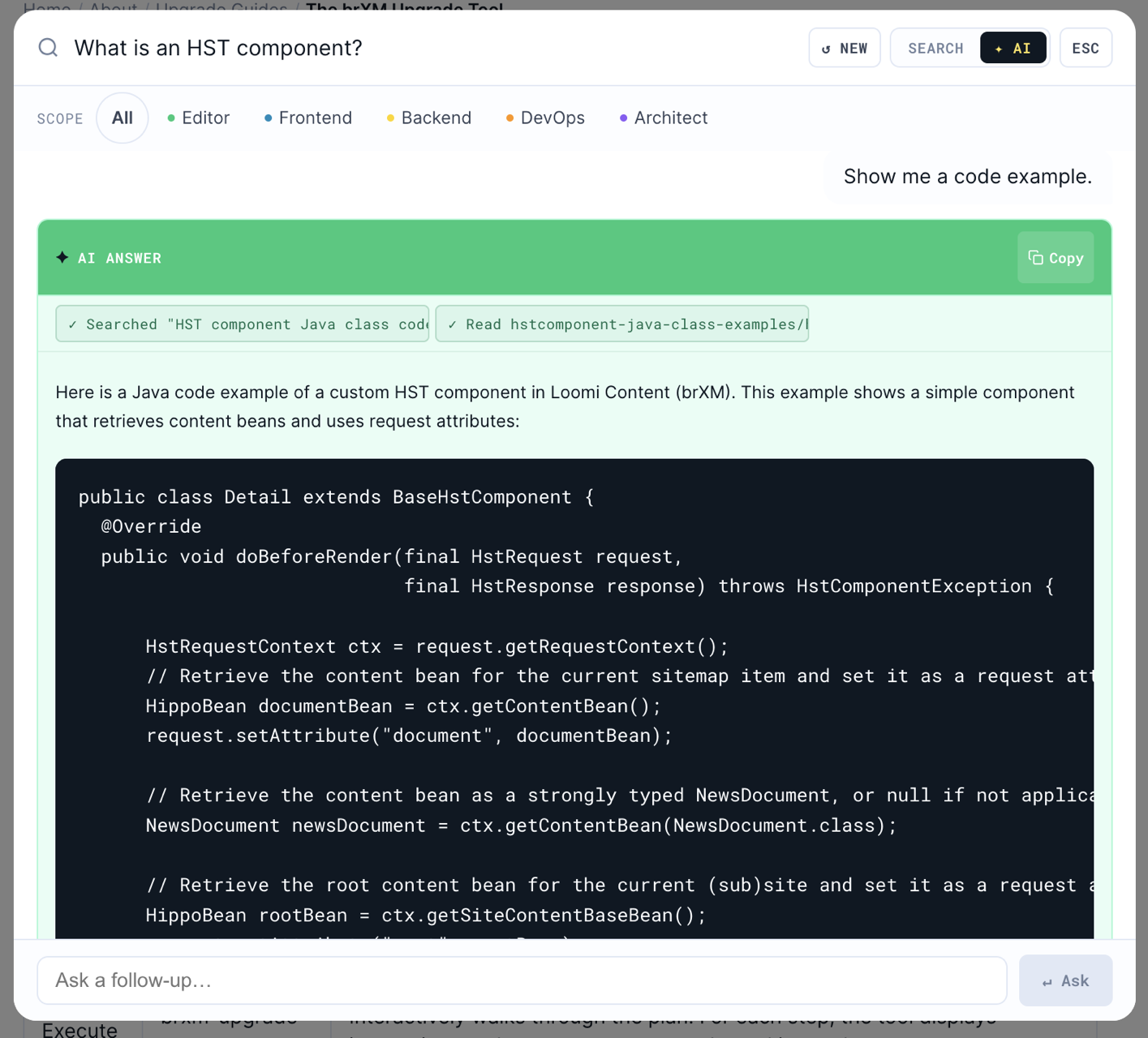Click the SCOPE label
Screen dimensions: 1148x1038
coord(60,119)
